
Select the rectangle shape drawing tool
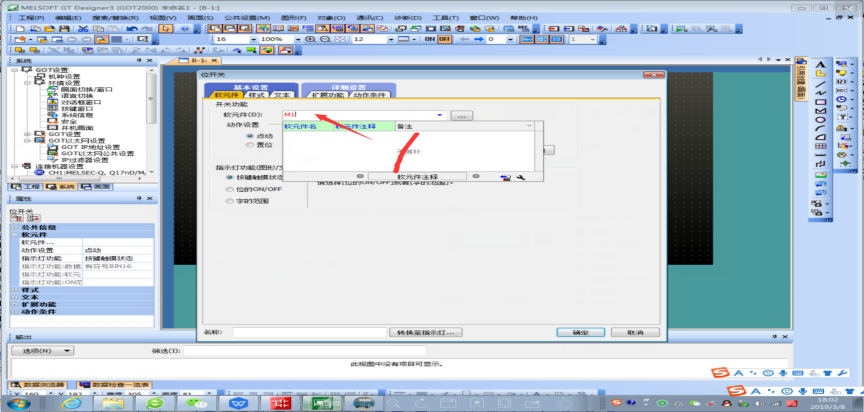click(820, 102)
